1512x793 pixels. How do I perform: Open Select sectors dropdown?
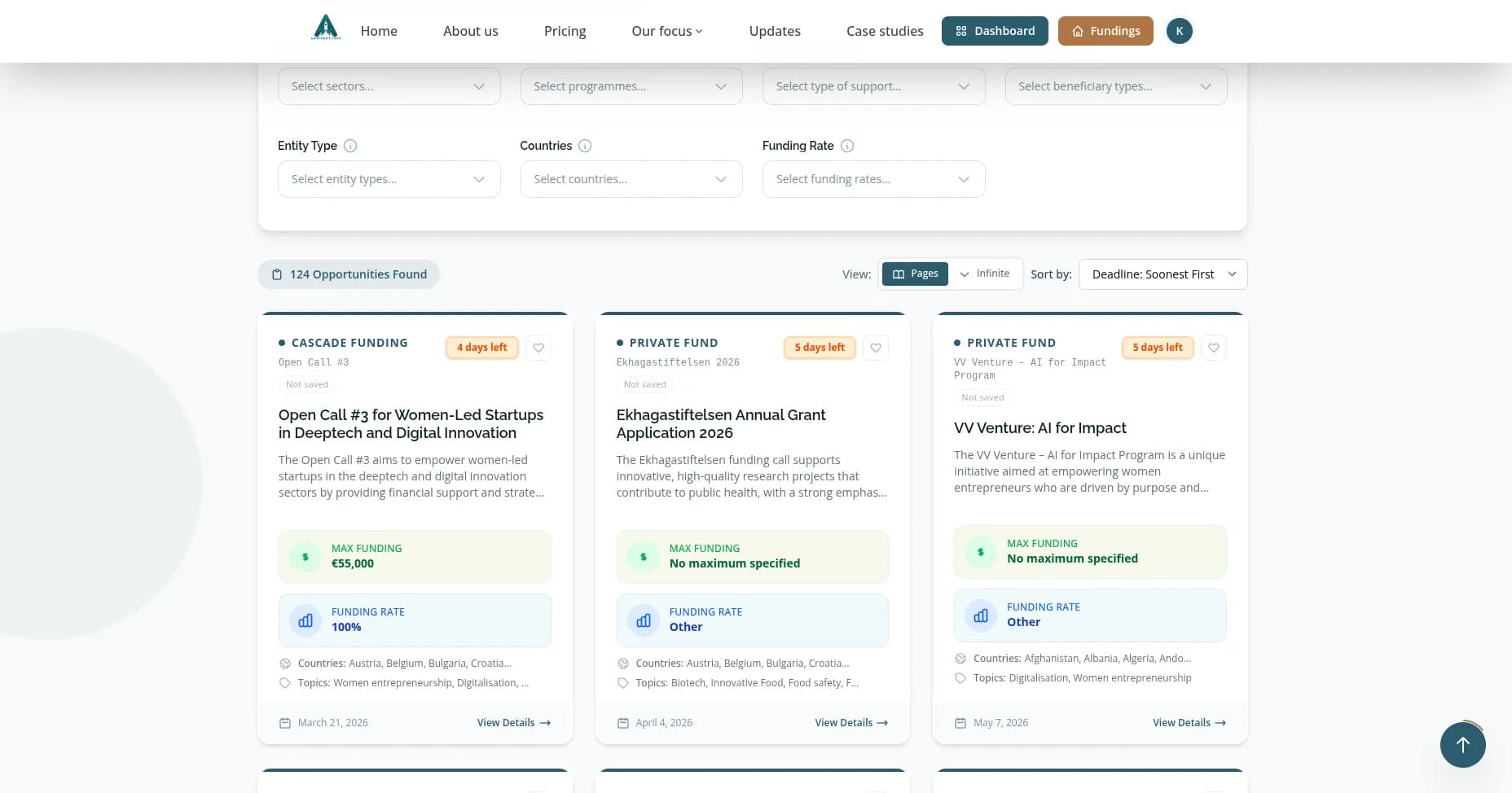coord(389,86)
